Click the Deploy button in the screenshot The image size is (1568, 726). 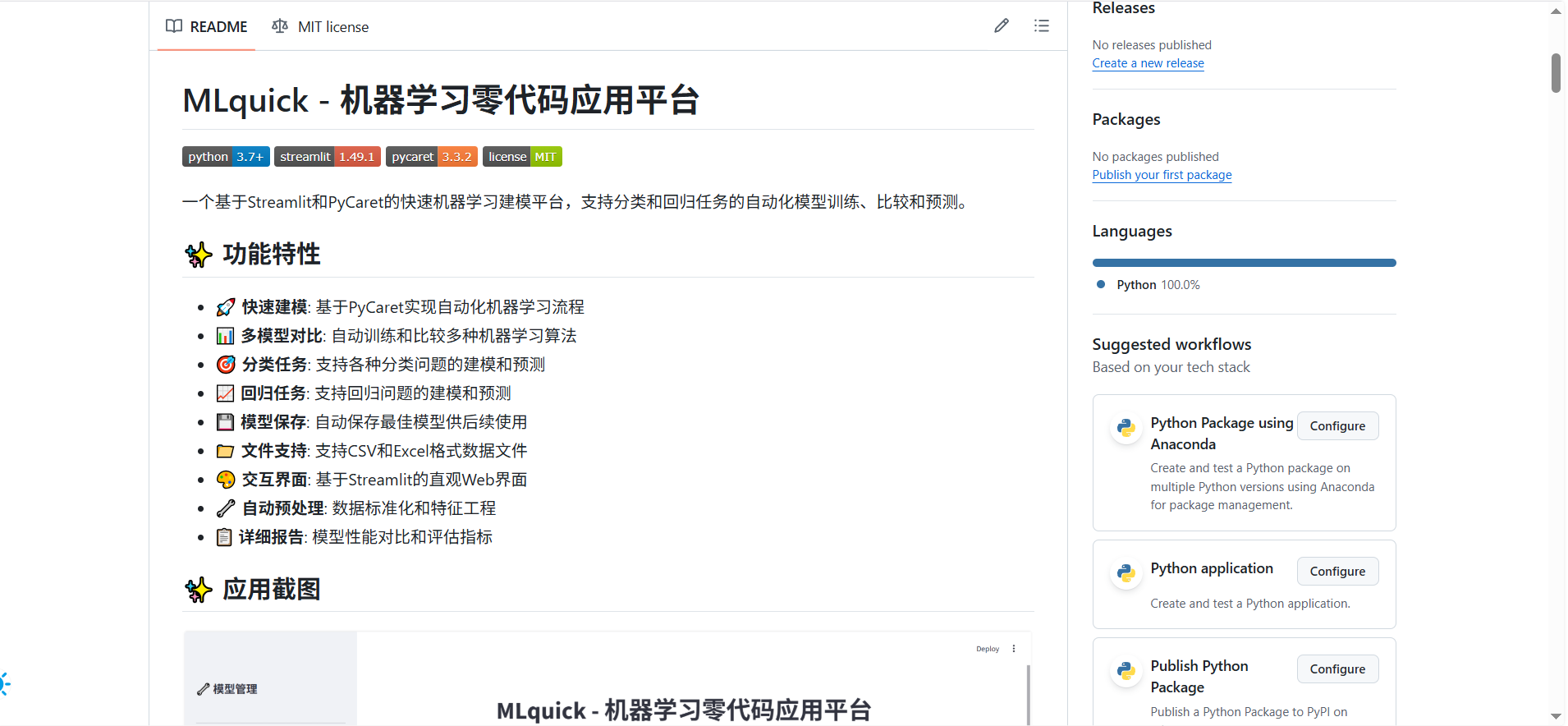pyautogui.click(x=988, y=649)
